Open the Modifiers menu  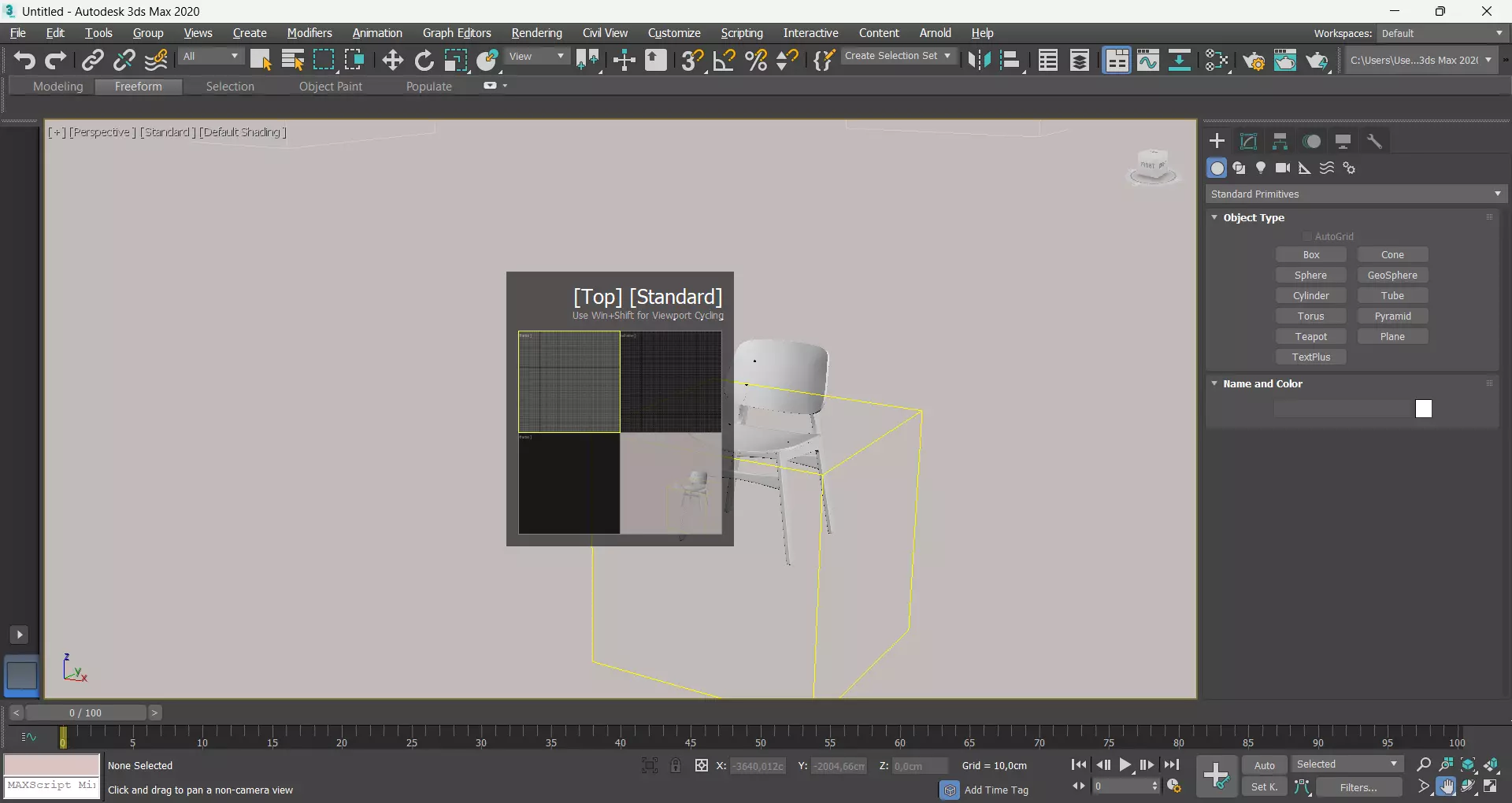tap(309, 33)
